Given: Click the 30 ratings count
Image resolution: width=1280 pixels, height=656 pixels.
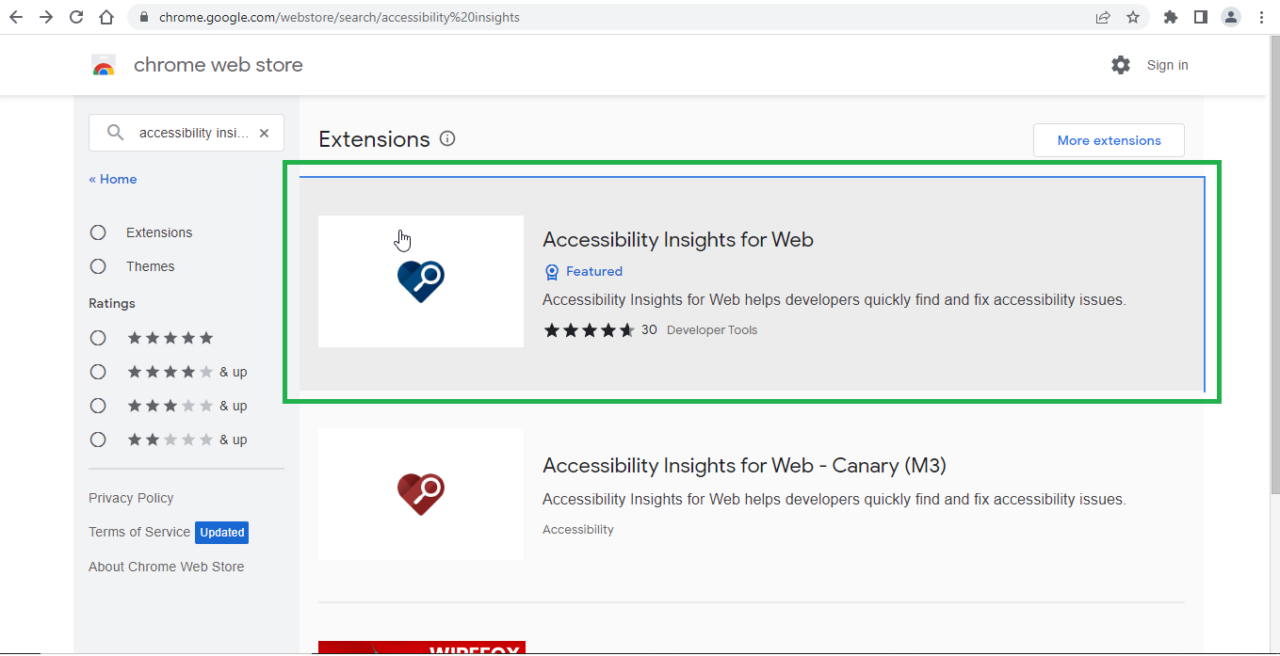Looking at the screenshot, I should pyautogui.click(x=649, y=330).
